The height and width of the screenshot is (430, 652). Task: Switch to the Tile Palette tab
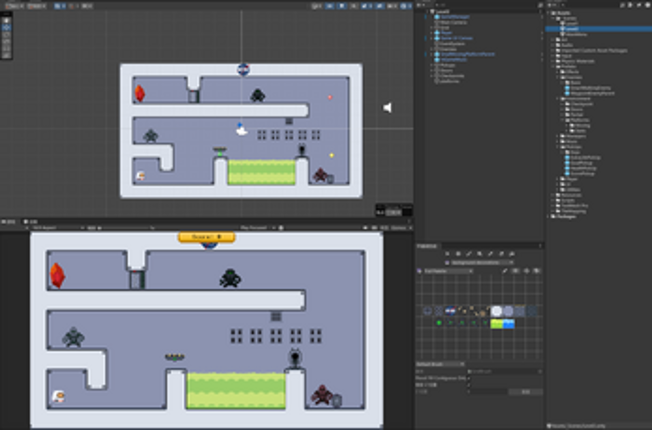point(427,246)
